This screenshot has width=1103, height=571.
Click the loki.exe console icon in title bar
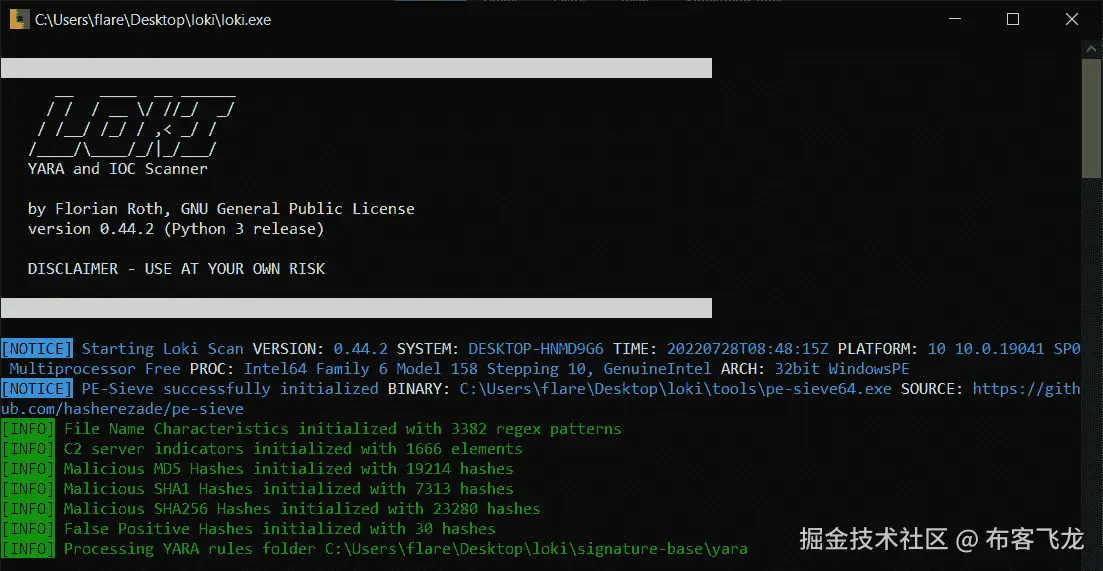tap(19, 20)
